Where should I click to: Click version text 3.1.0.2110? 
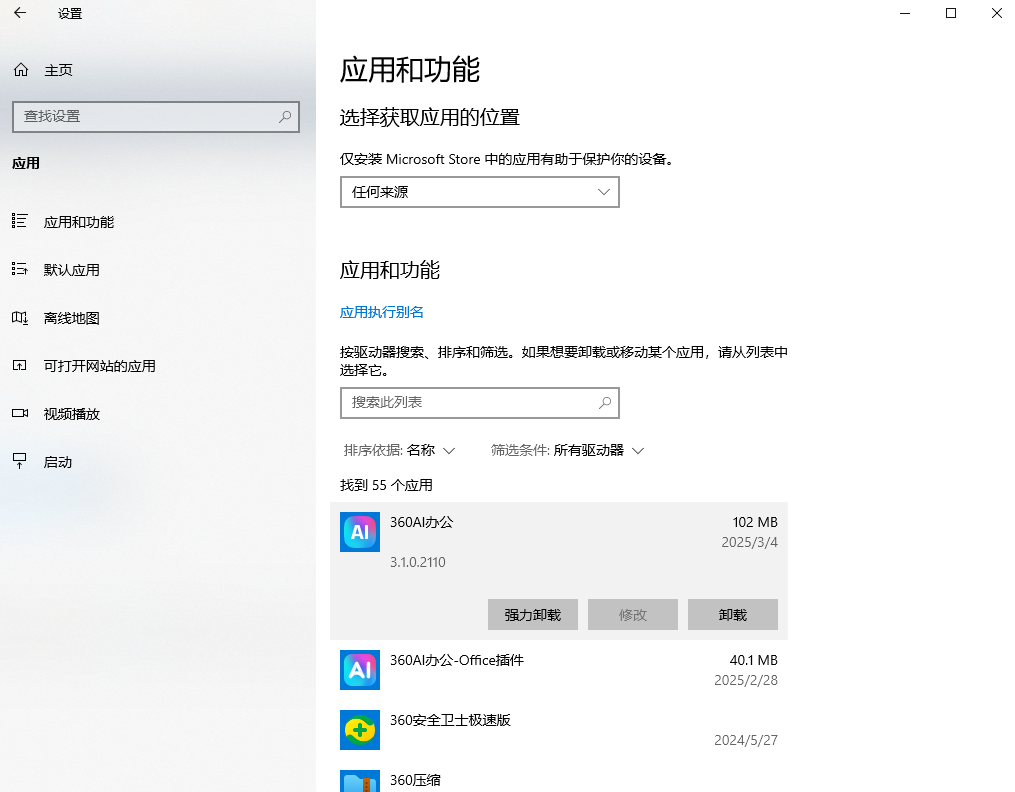(418, 562)
